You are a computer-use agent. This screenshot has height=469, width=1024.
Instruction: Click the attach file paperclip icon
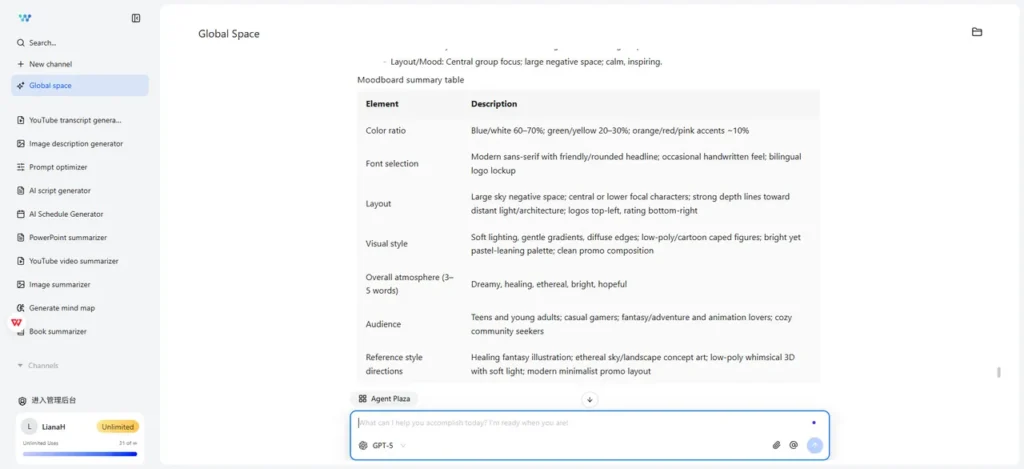pos(776,445)
